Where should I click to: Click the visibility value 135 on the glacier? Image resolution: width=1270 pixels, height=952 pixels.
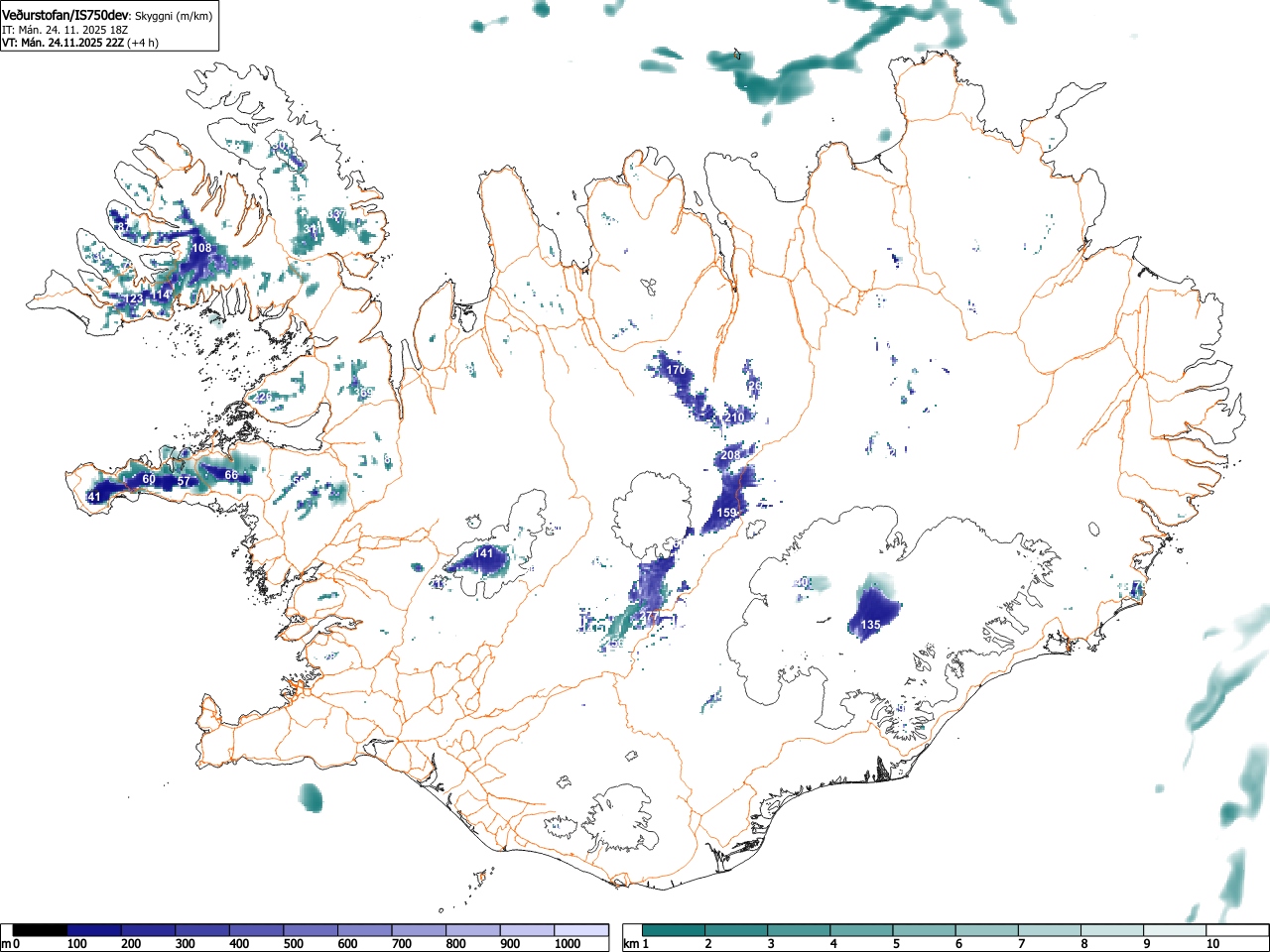[870, 625]
